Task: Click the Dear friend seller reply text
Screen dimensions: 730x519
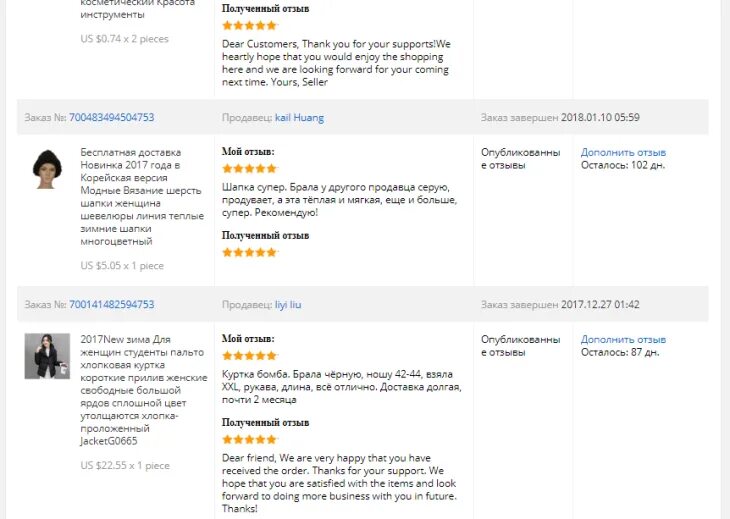Action: coord(339,483)
